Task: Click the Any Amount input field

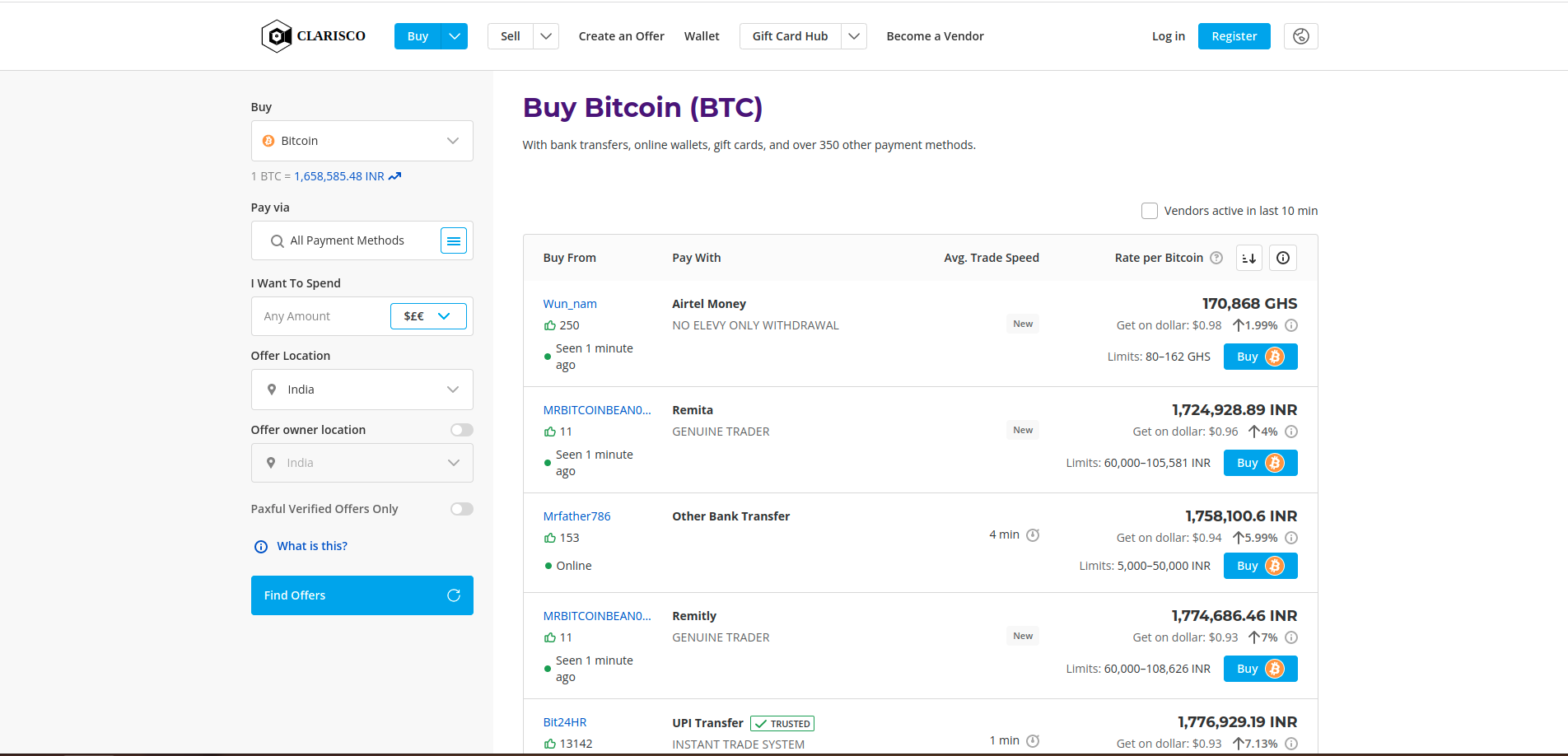Action: (x=320, y=316)
